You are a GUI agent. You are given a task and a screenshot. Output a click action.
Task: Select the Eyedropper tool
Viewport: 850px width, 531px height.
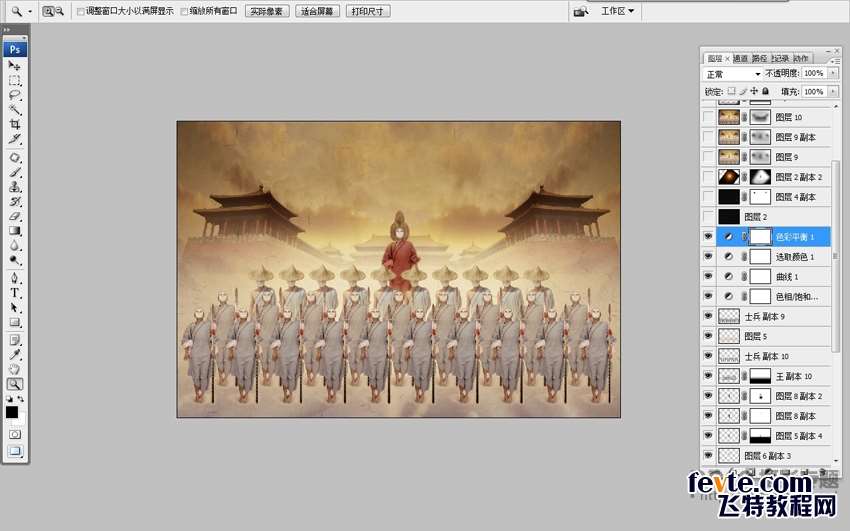[15, 355]
